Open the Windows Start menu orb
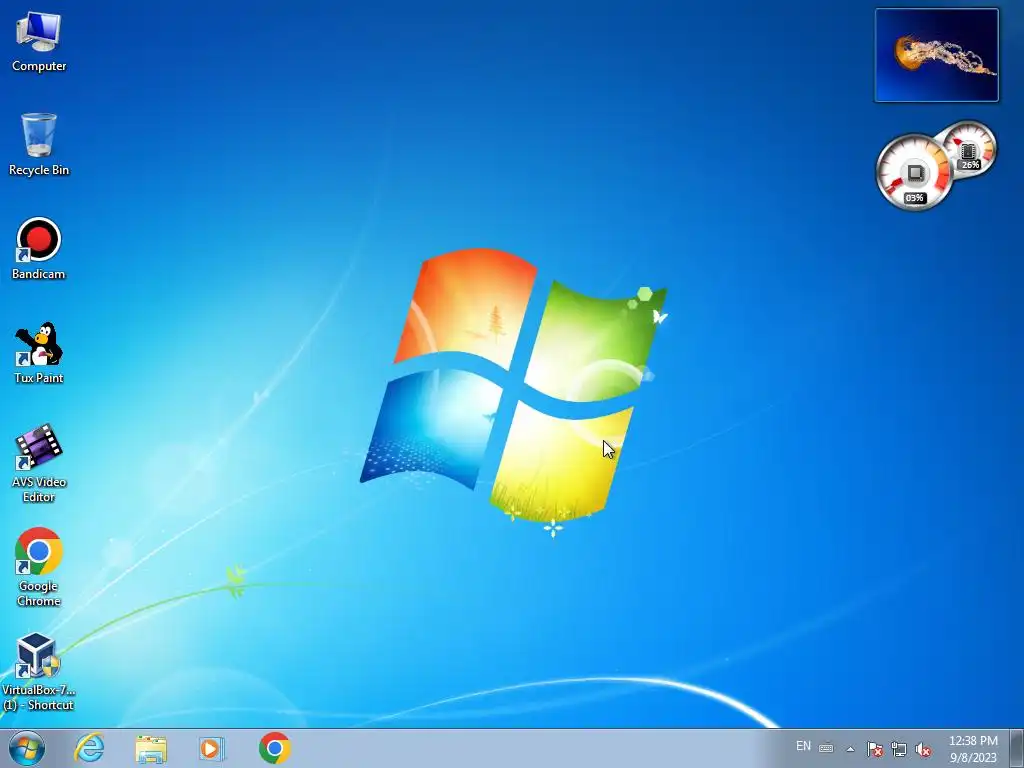This screenshot has height=768, width=1024. click(27, 748)
